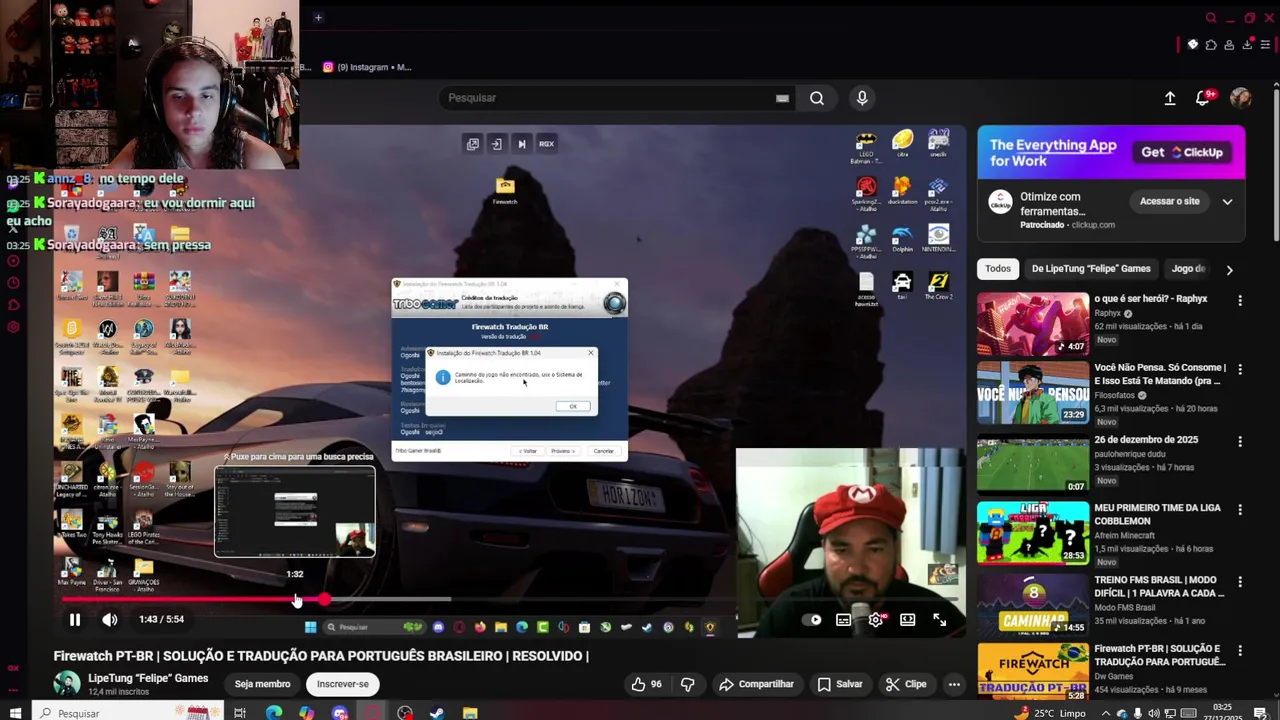Expand the ClickUp ad details chevron
The width and height of the screenshot is (1280, 720).
click(1227, 201)
